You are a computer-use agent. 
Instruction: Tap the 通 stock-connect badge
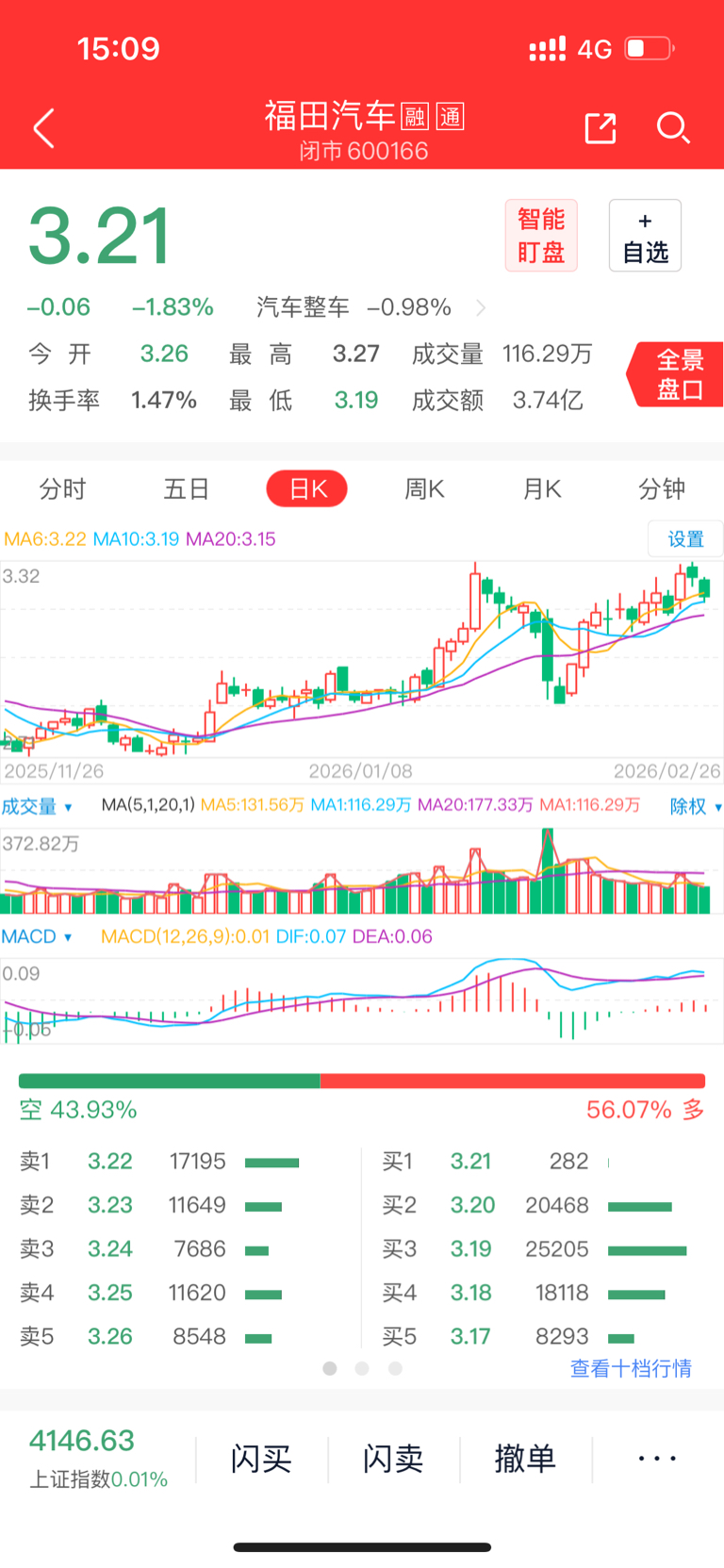click(451, 117)
